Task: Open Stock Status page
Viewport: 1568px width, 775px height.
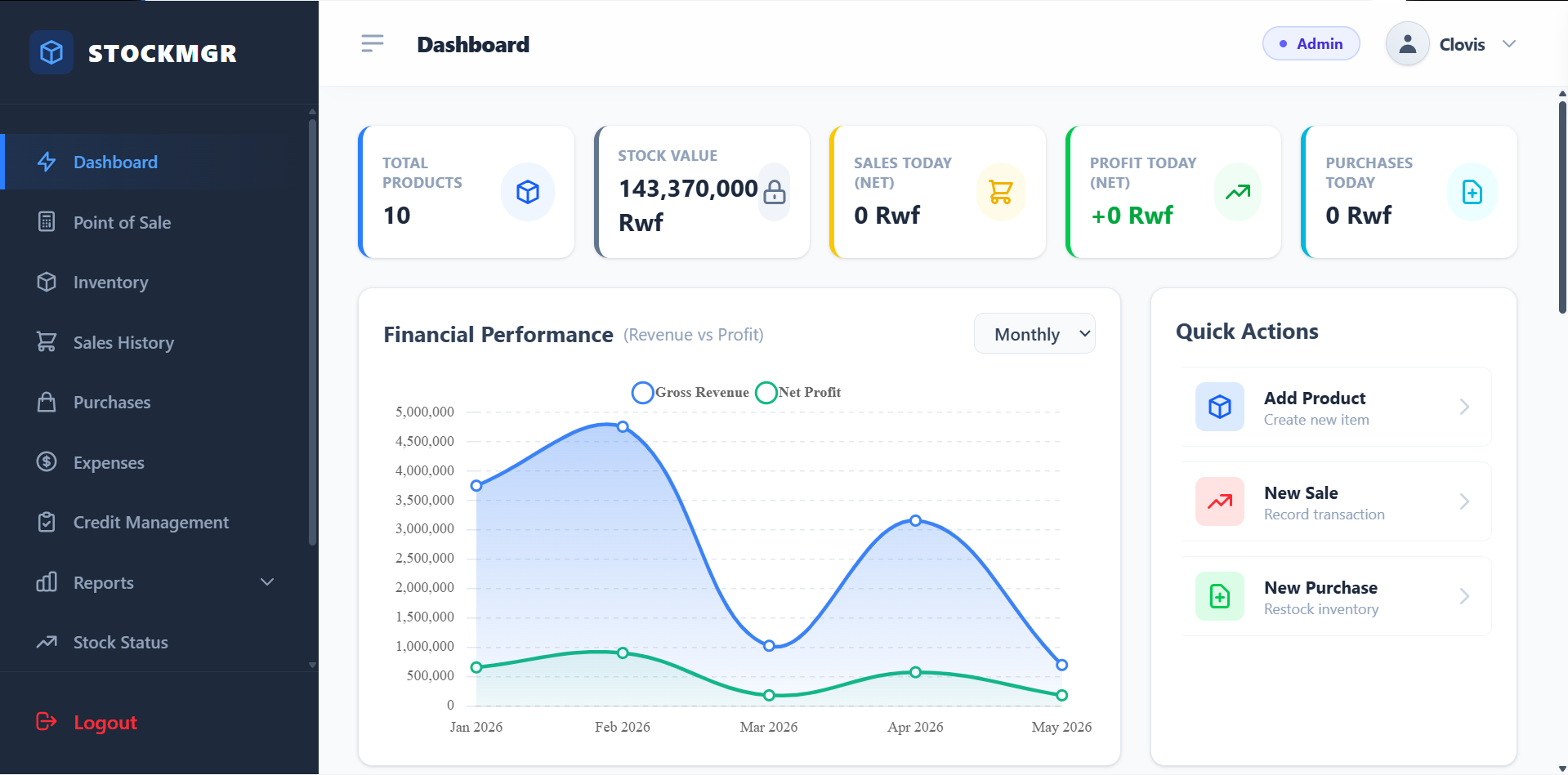Action: 155,642
